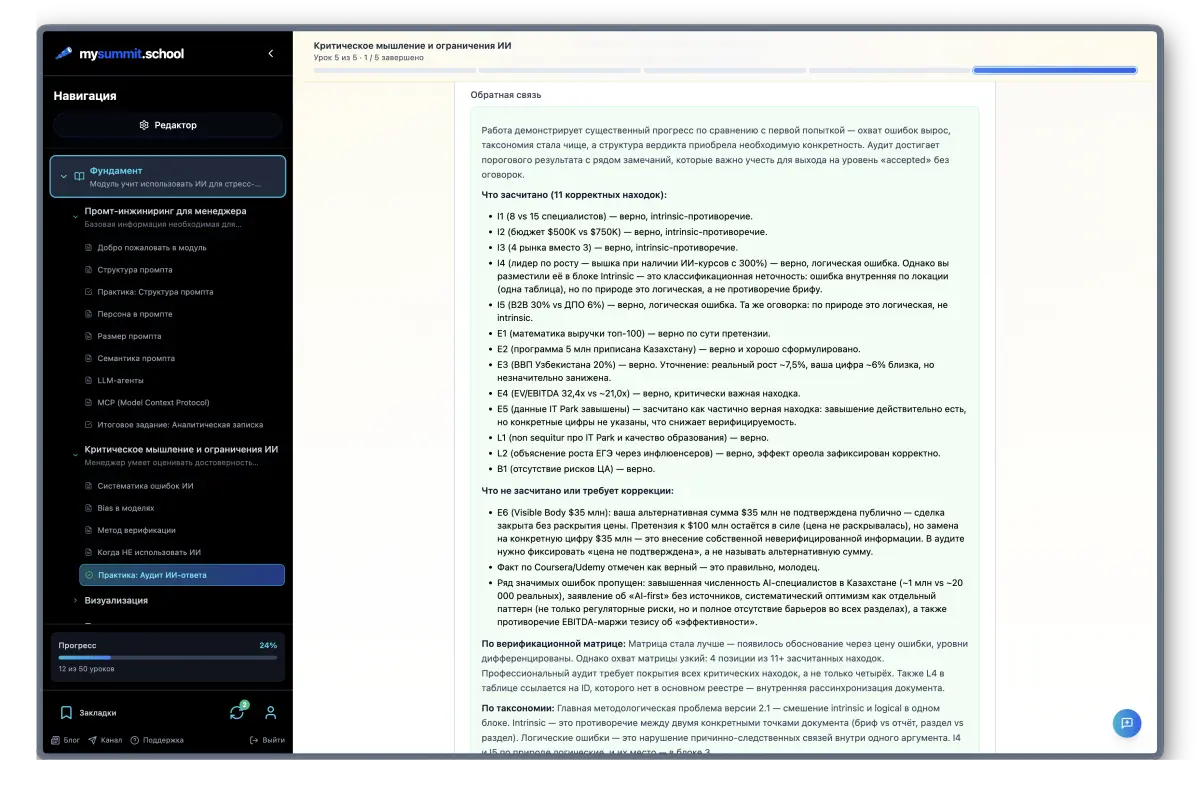Click the Что не засчитано или требует коррекции heading
The width and height of the screenshot is (1200, 808).
[577, 491]
